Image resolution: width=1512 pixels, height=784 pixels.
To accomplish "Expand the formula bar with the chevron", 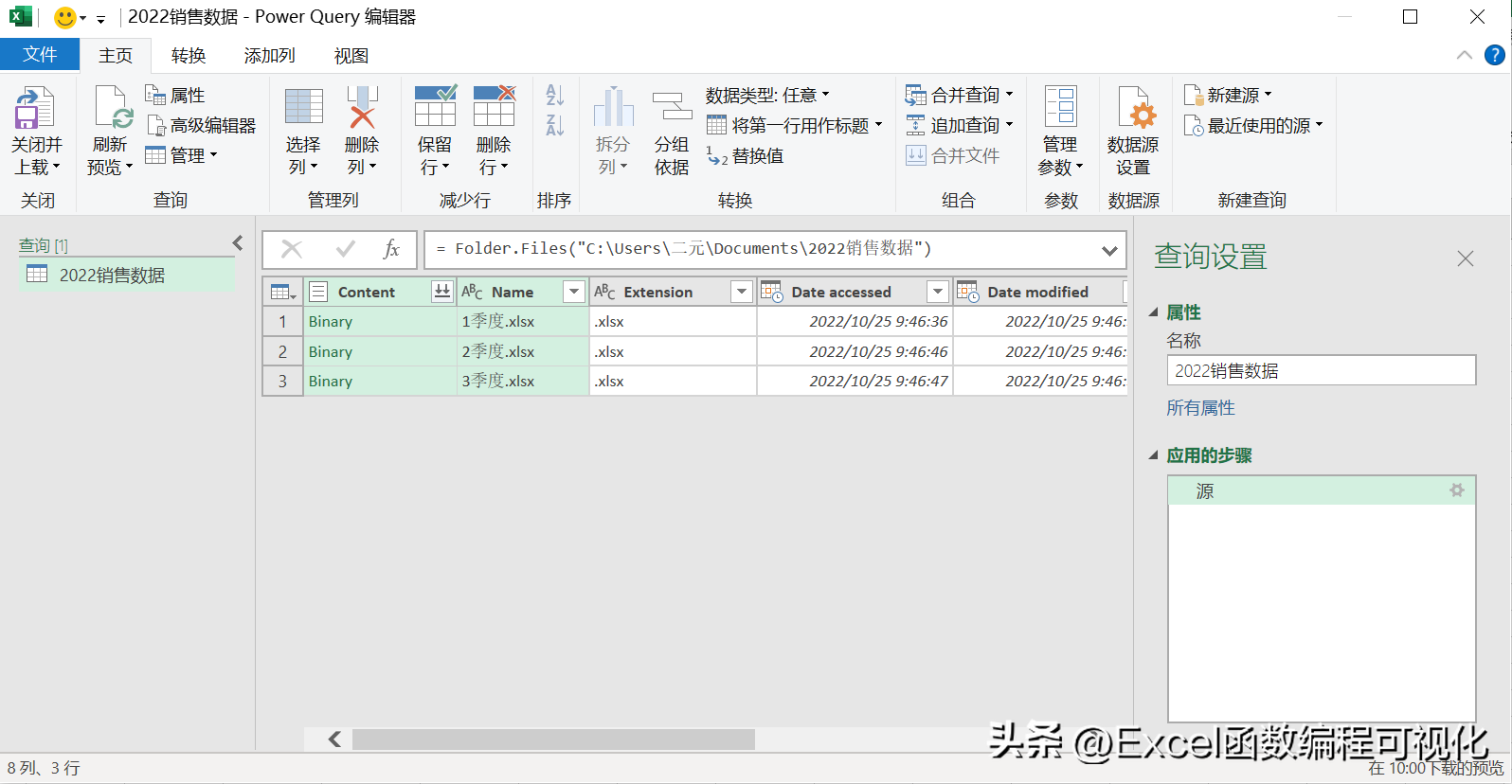I will 1109,250.
